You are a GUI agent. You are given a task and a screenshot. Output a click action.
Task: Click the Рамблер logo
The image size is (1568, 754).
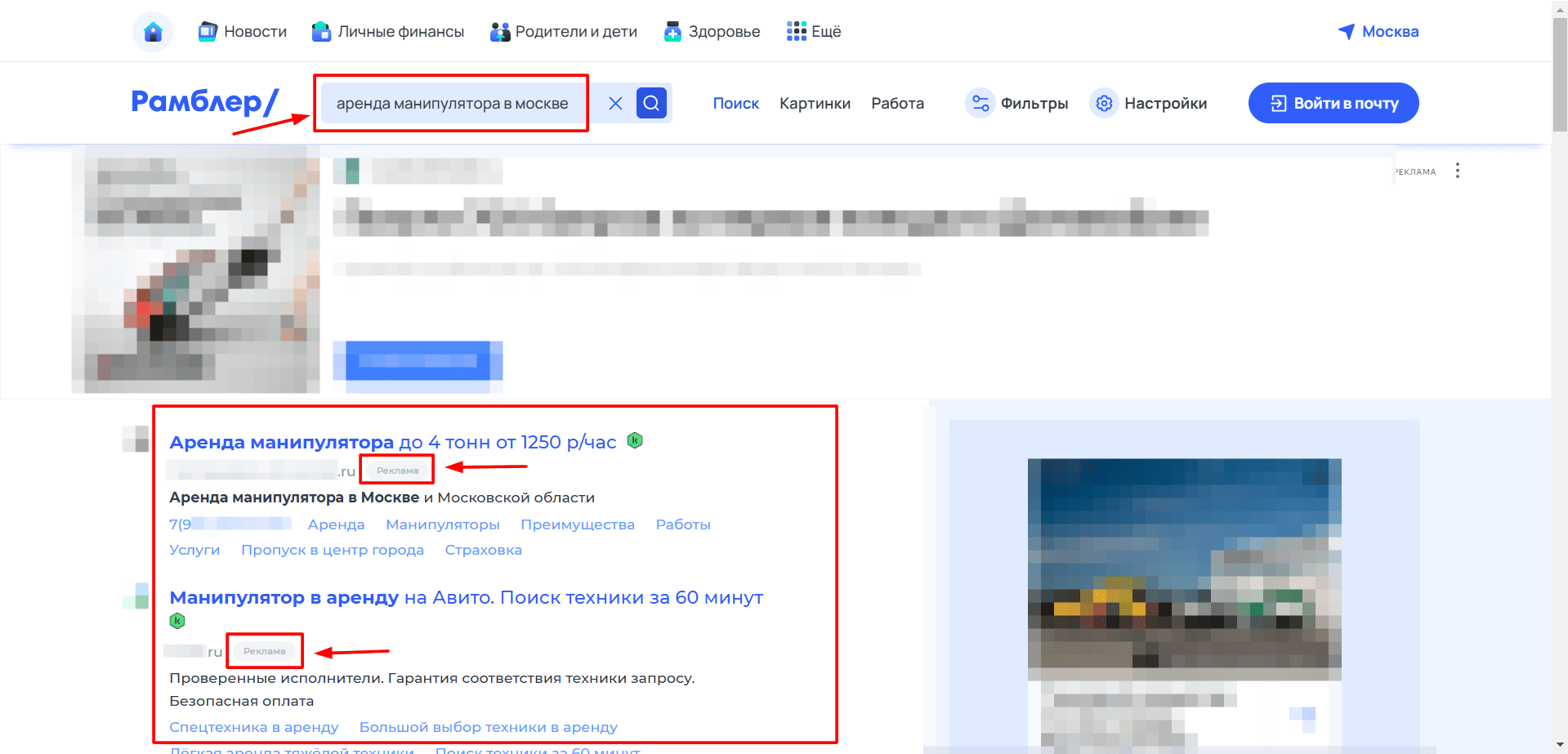(205, 102)
